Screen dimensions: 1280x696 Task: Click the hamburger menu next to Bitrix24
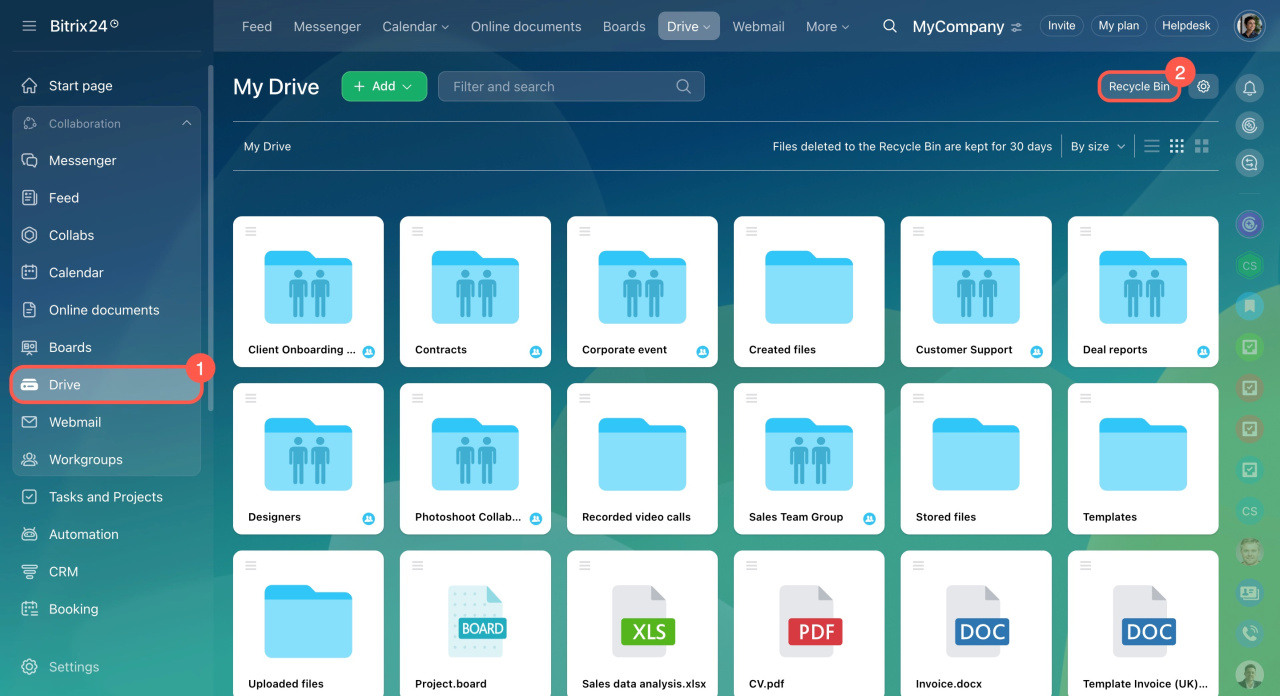point(29,26)
